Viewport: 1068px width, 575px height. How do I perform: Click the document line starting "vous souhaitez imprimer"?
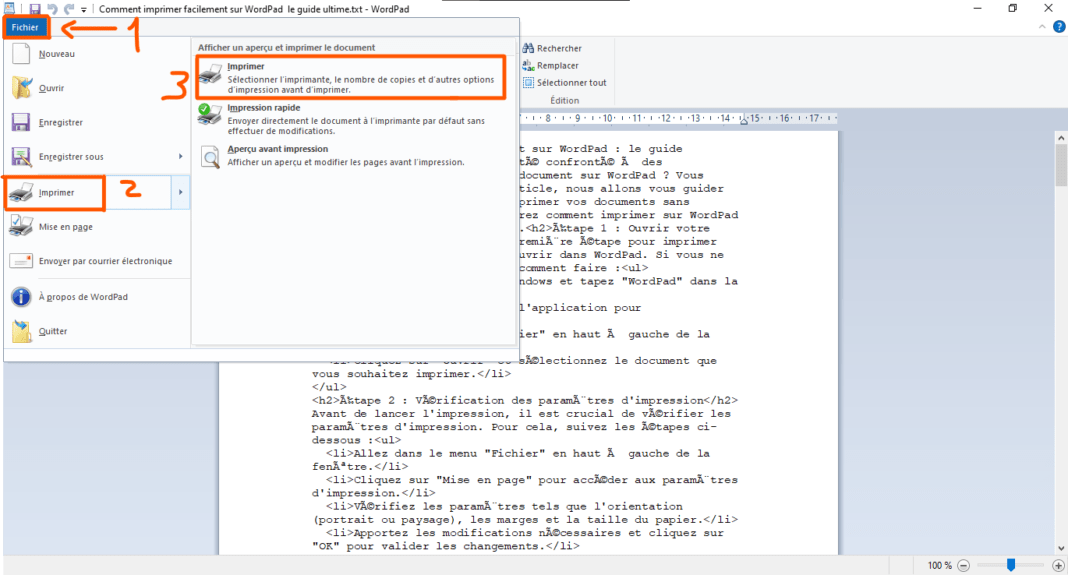click(411, 374)
